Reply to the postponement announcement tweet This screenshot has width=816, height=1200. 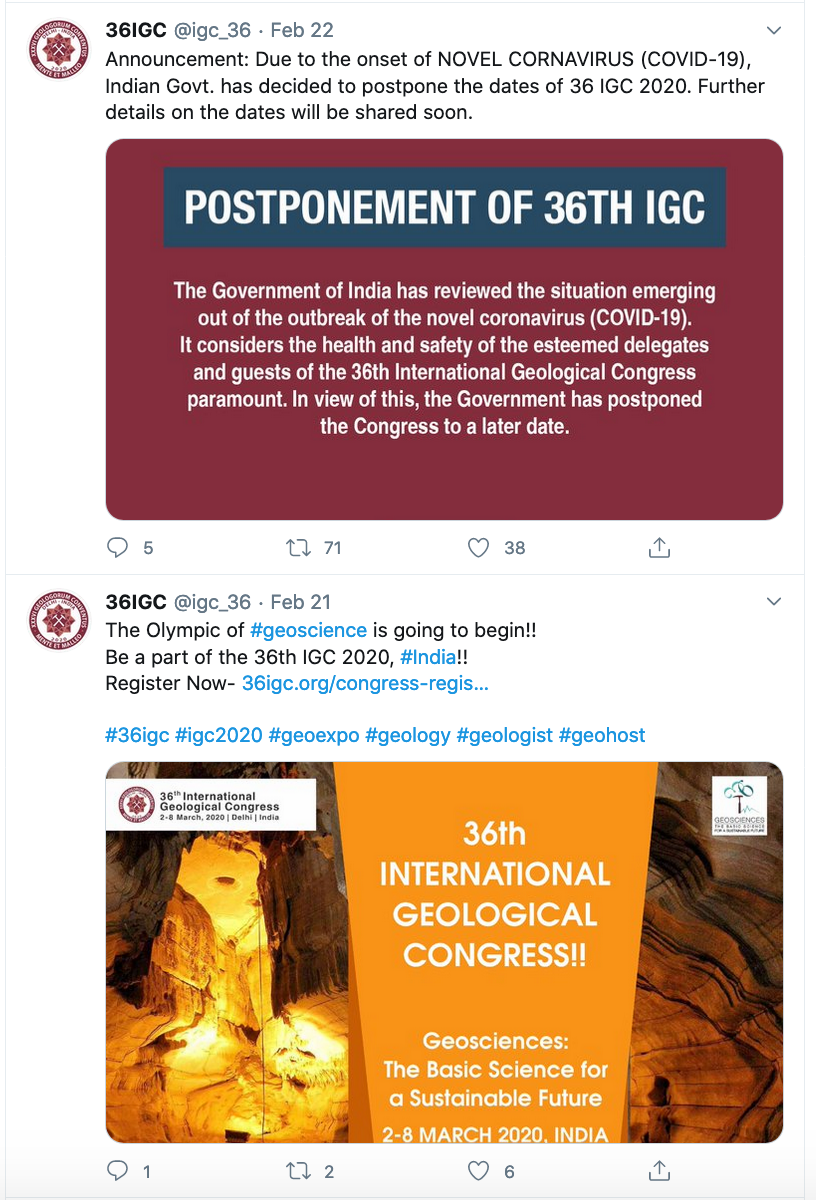click(119, 548)
